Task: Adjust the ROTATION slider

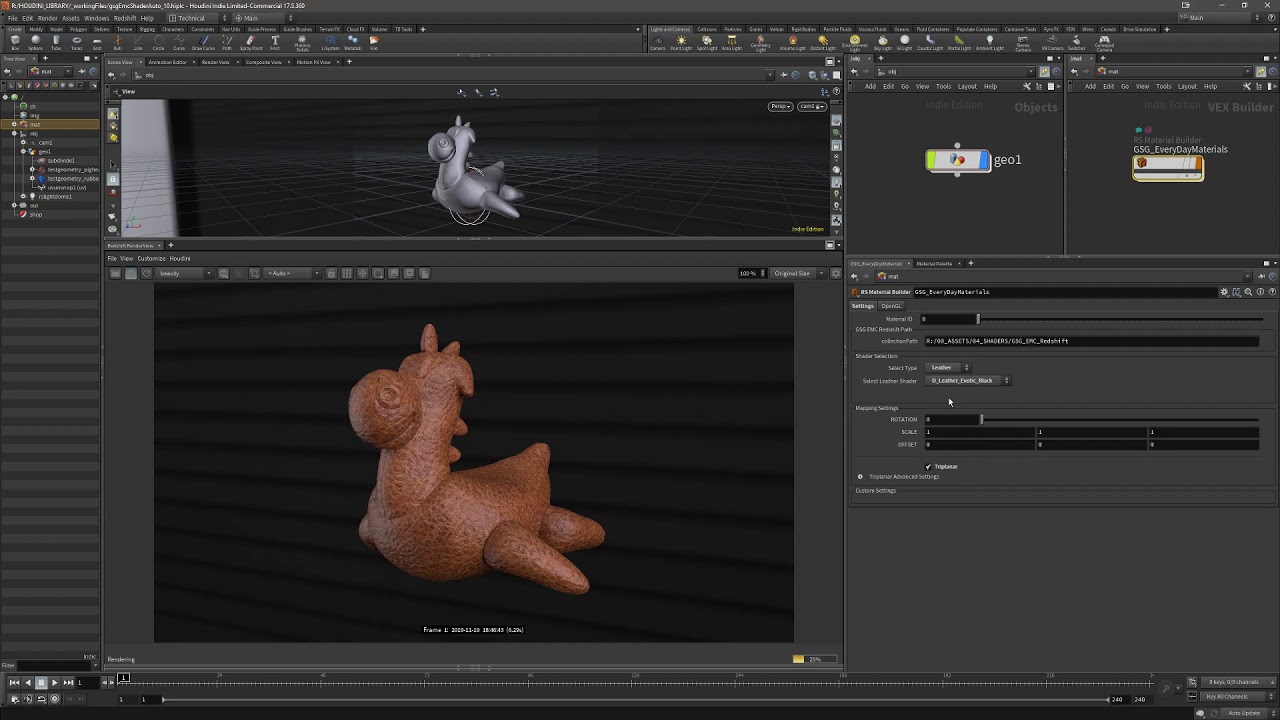Action: pos(1120,420)
